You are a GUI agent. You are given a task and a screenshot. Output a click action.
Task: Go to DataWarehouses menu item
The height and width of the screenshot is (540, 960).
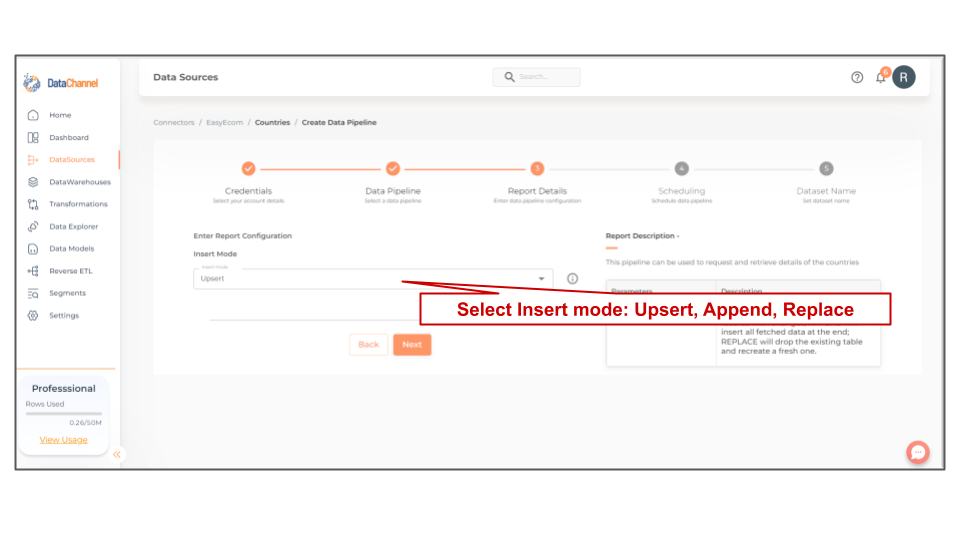[80, 182]
